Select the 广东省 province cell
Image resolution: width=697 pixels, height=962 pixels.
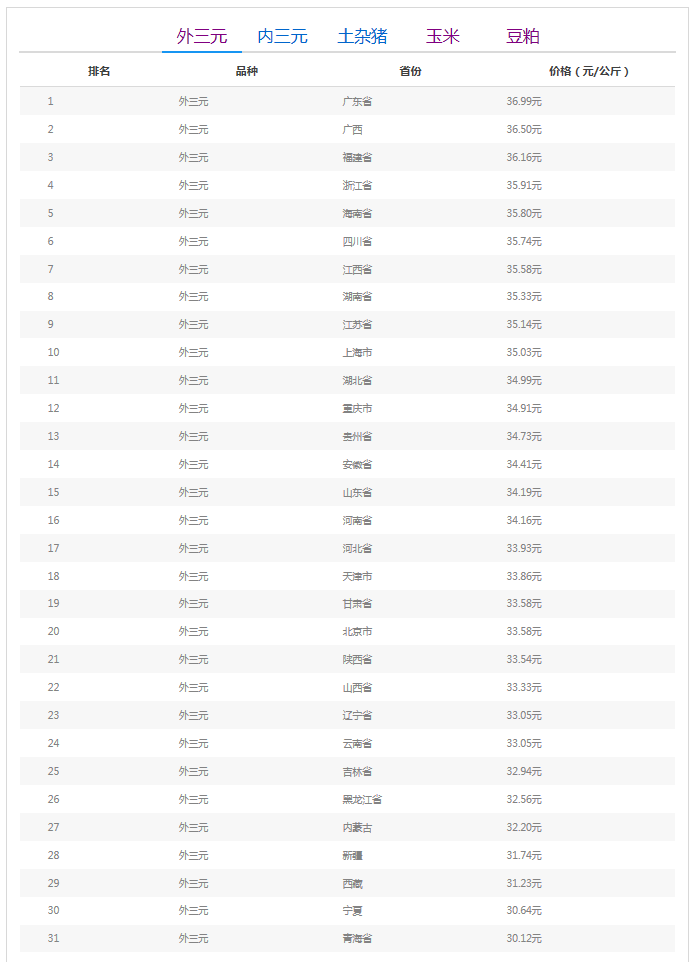[357, 102]
